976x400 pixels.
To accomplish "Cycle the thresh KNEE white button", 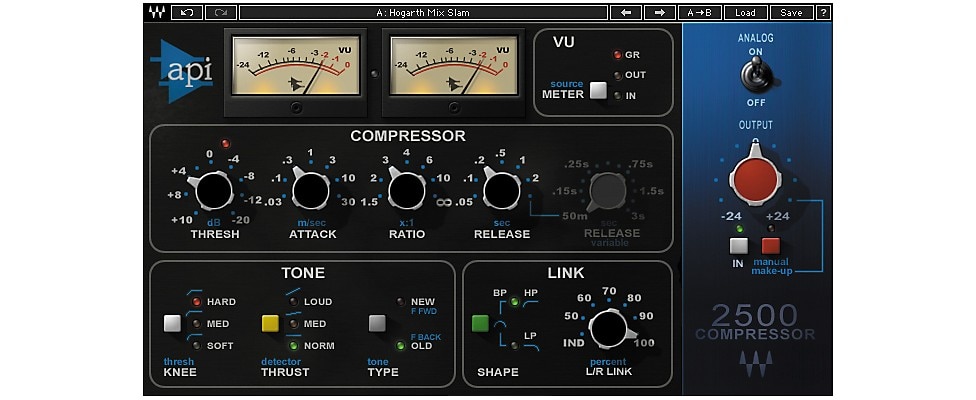I will [x=172, y=323].
